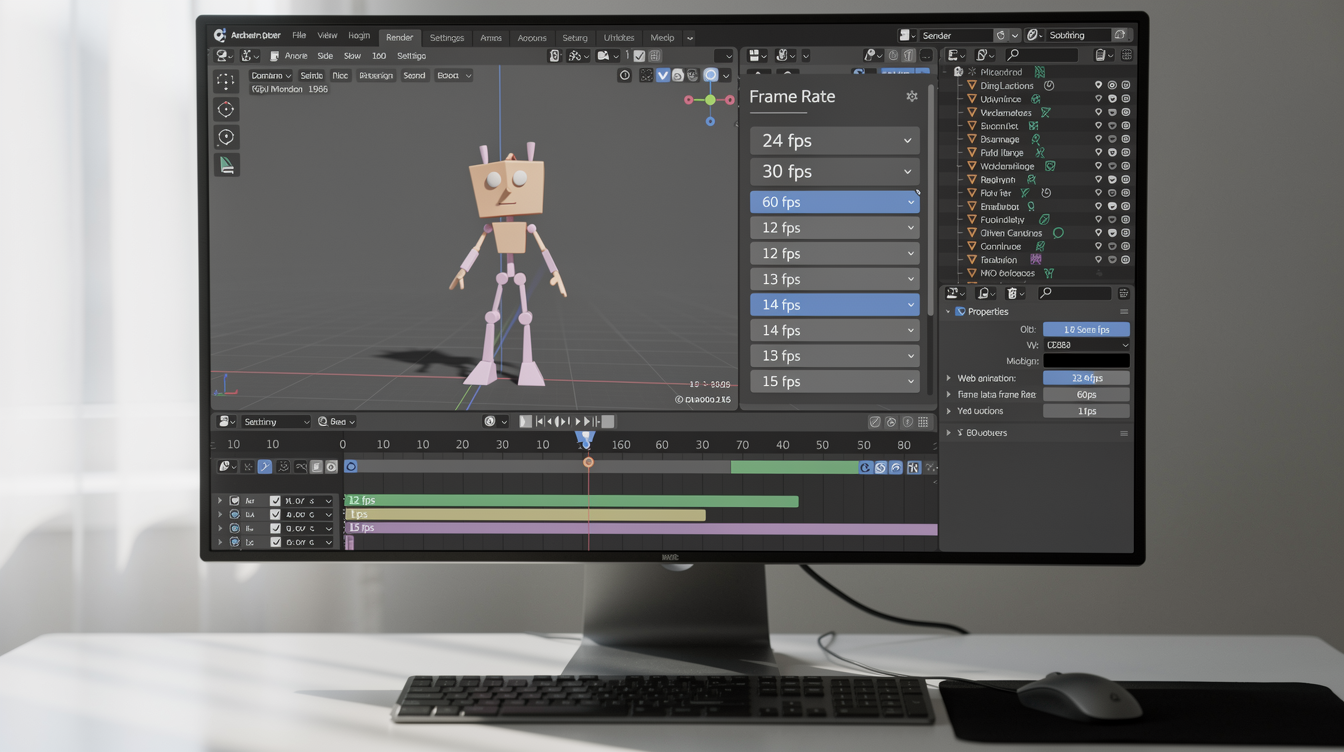Click the 60ps frame rate slider in Properties
The width and height of the screenshot is (1344, 752).
coord(1086,394)
